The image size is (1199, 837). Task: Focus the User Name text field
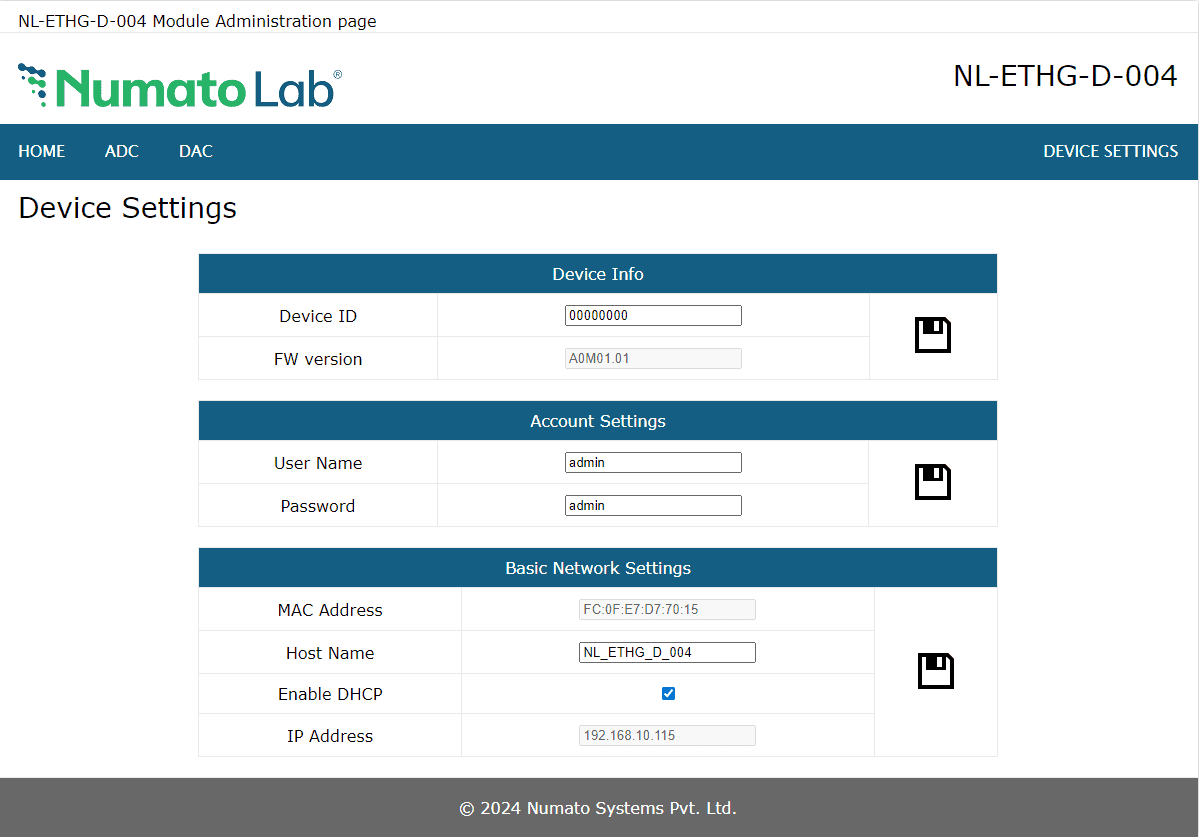tap(653, 462)
